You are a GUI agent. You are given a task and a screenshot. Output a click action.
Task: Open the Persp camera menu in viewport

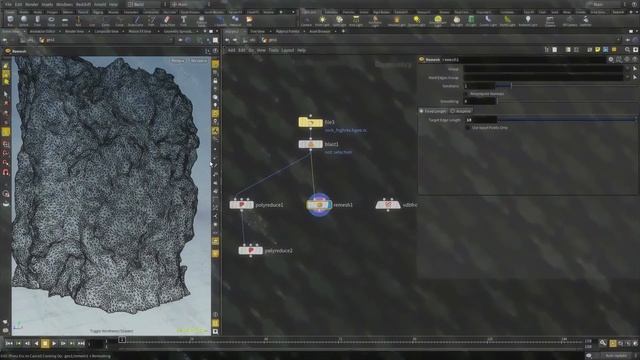[x=178, y=61]
